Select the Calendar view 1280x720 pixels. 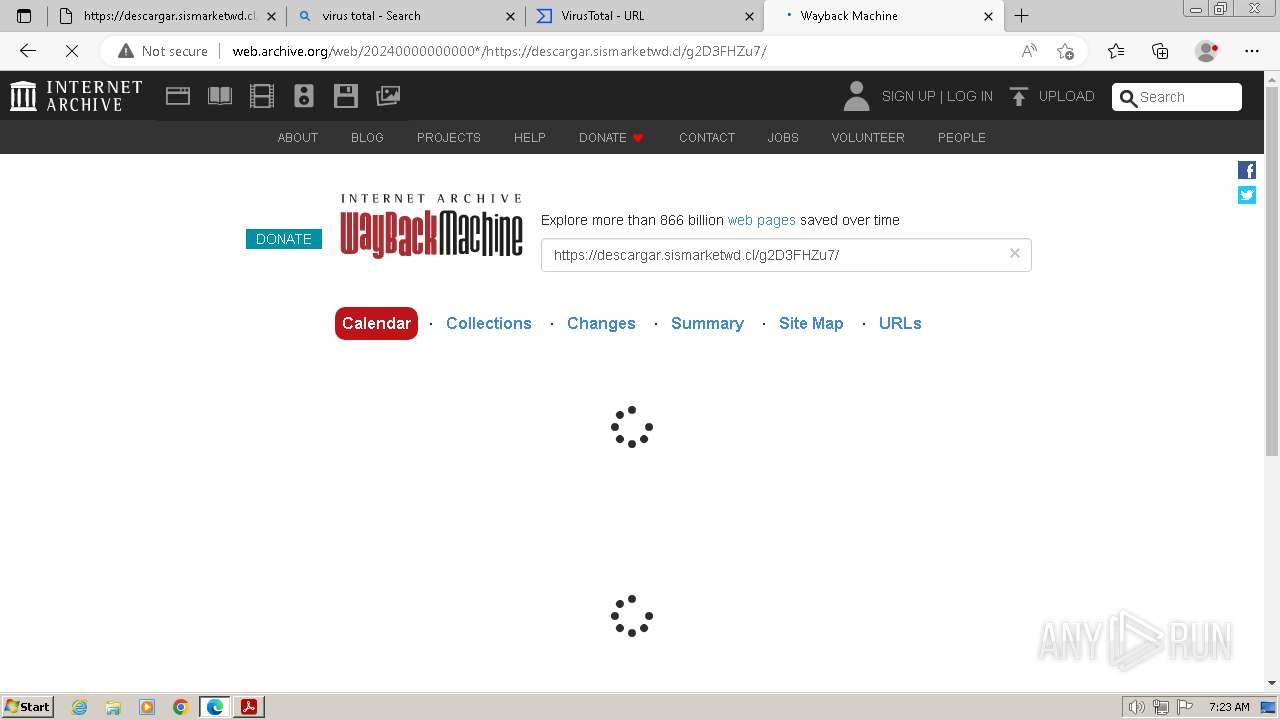376,323
